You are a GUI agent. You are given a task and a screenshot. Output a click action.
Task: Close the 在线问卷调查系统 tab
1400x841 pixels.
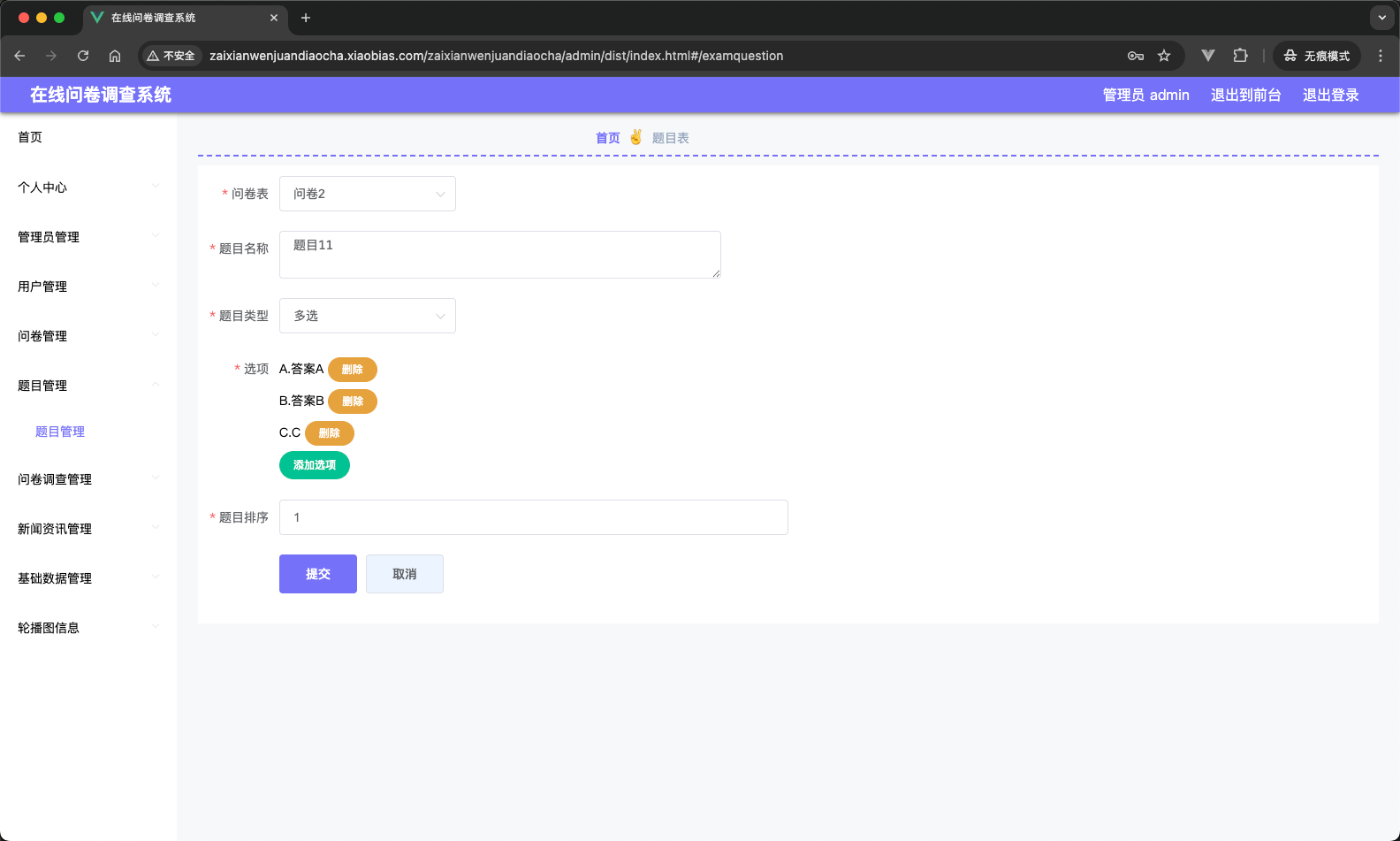[274, 18]
